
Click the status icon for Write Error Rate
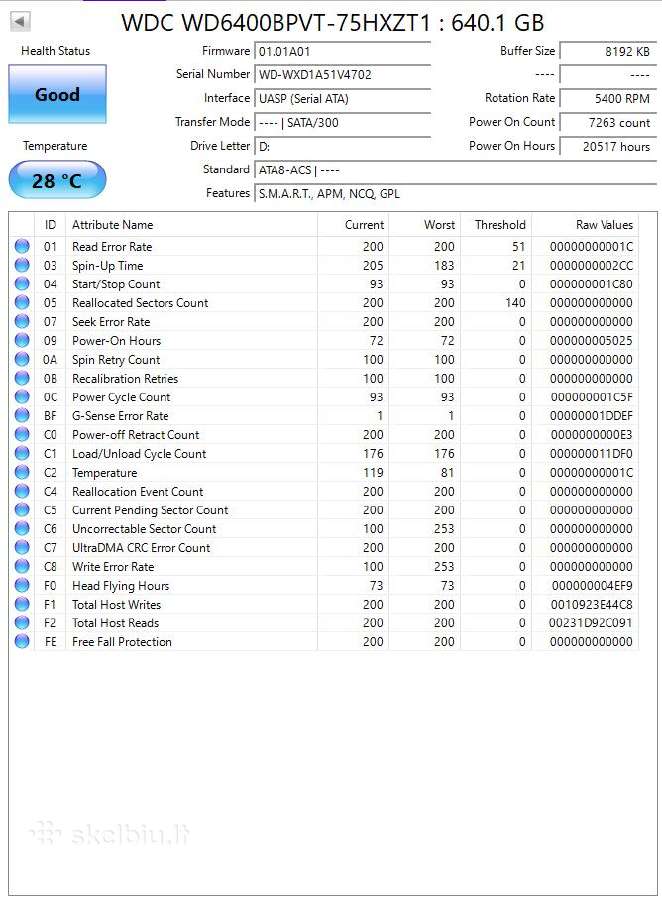22,567
